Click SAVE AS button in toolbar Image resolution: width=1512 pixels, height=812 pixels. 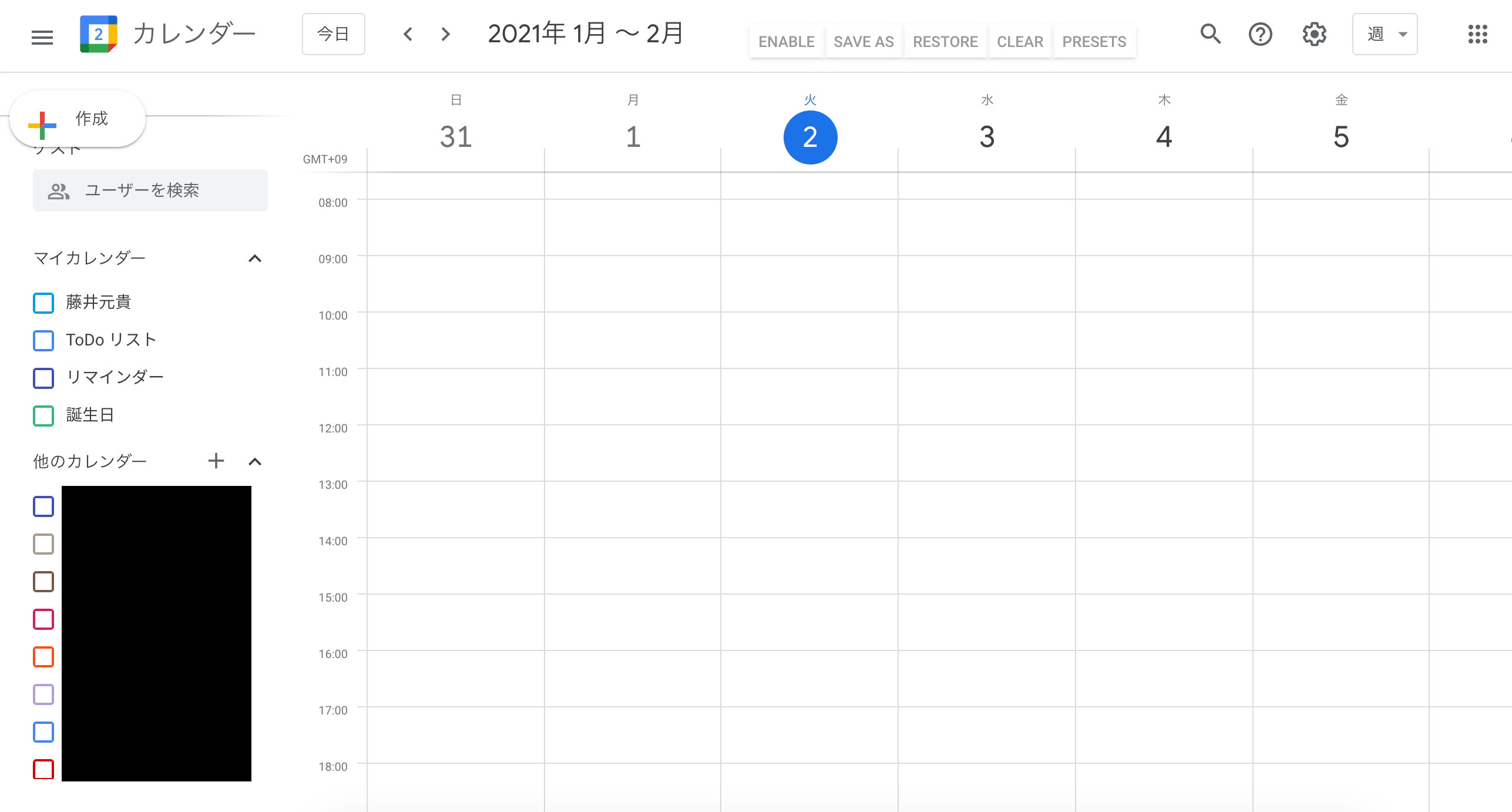click(x=864, y=40)
